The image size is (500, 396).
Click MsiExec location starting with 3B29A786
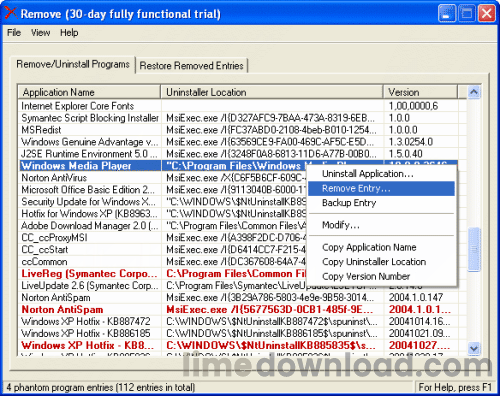(x=270, y=298)
